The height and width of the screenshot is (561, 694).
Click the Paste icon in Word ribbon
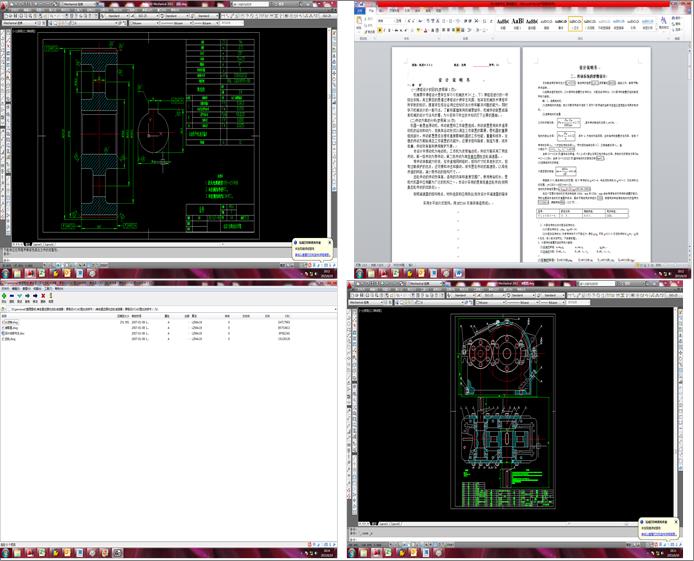point(359,20)
